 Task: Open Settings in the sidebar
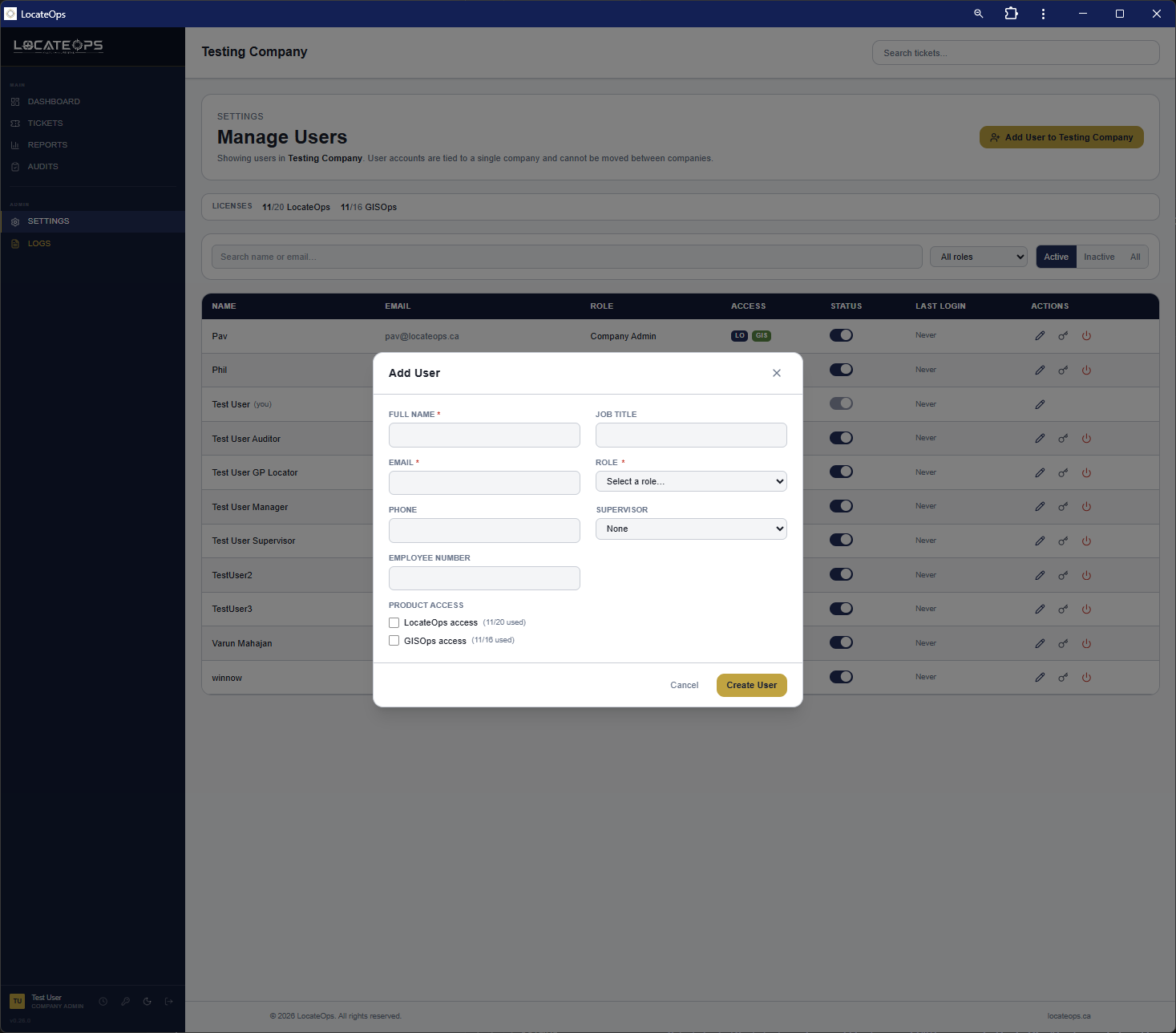click(x=92, y=221)
